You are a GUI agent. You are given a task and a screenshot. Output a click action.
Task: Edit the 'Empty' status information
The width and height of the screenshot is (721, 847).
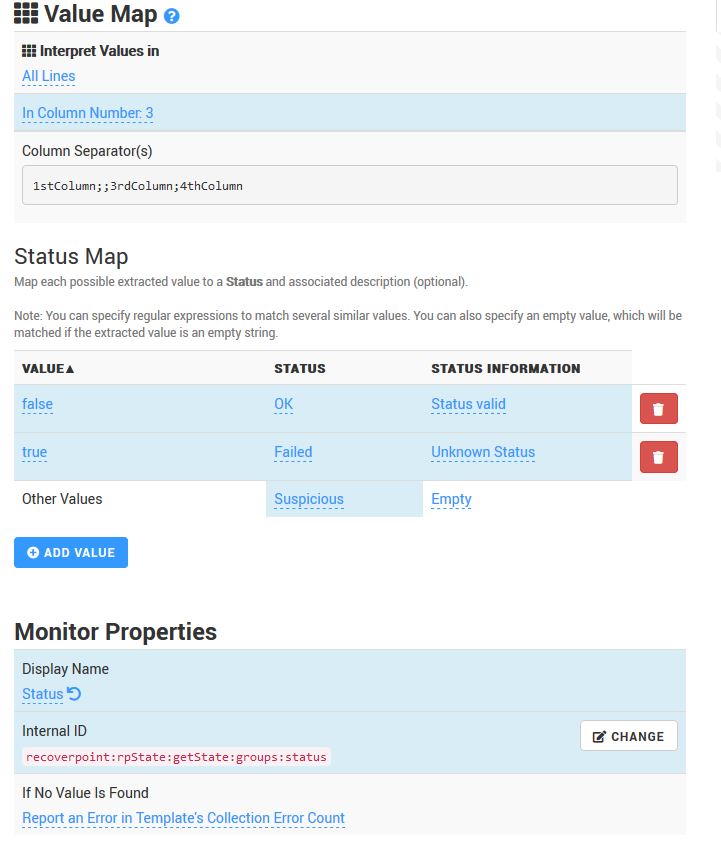[x=451, y=499]
